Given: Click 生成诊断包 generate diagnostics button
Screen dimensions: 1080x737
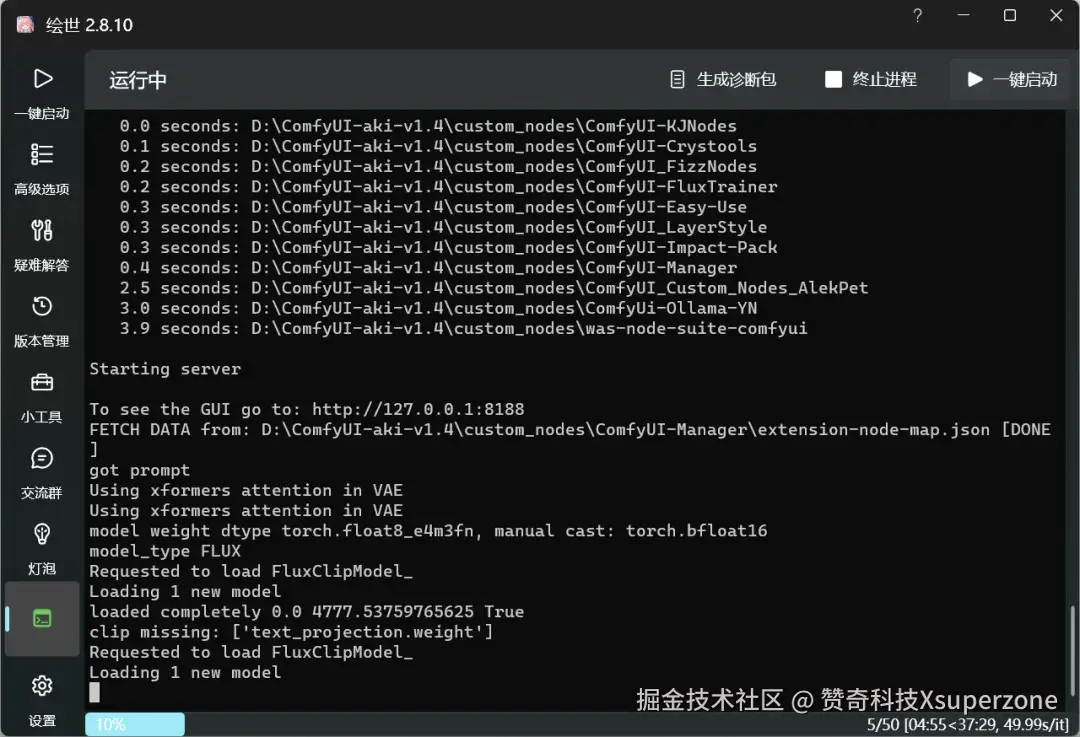Looking at the screenshot, I should click(723, 80).
